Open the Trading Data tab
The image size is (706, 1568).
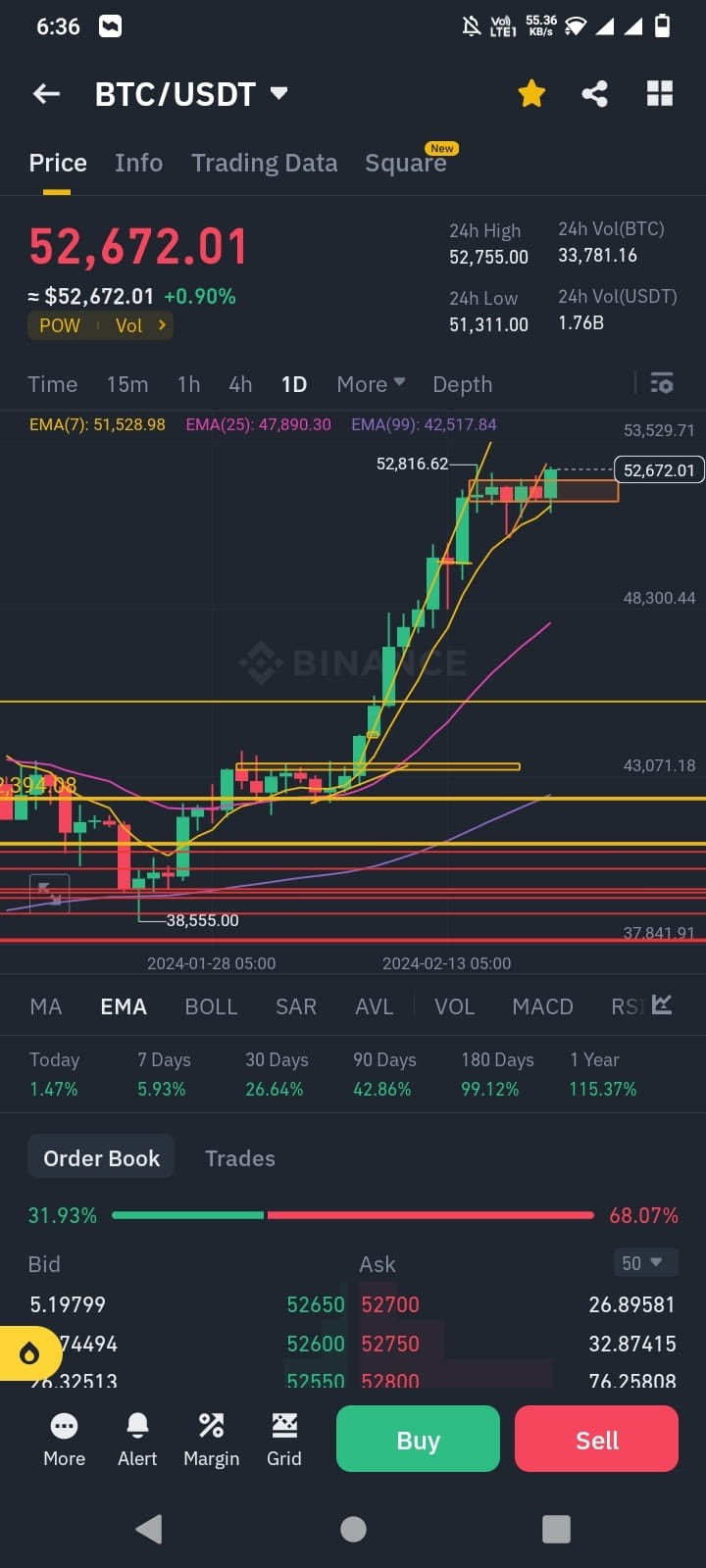pos(264,163)
